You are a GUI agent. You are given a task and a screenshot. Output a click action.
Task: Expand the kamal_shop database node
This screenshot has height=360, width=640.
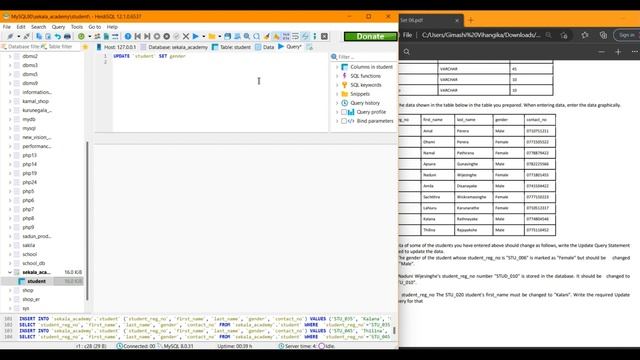10,101
